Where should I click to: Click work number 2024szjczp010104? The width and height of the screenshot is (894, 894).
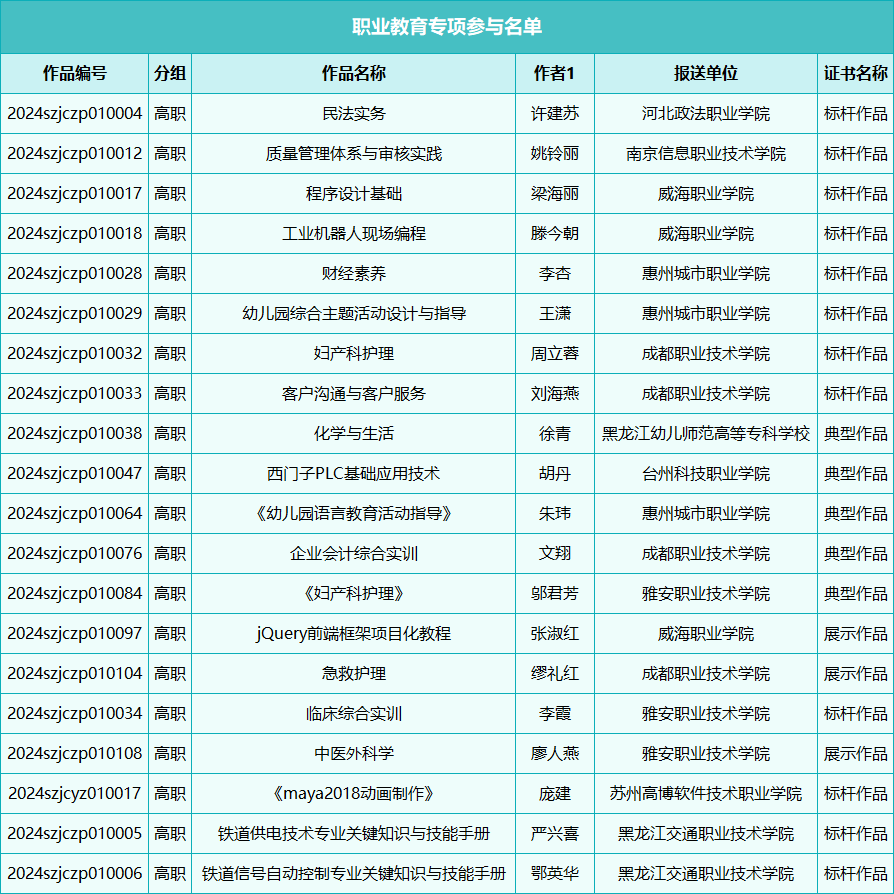tap(75, 673)
